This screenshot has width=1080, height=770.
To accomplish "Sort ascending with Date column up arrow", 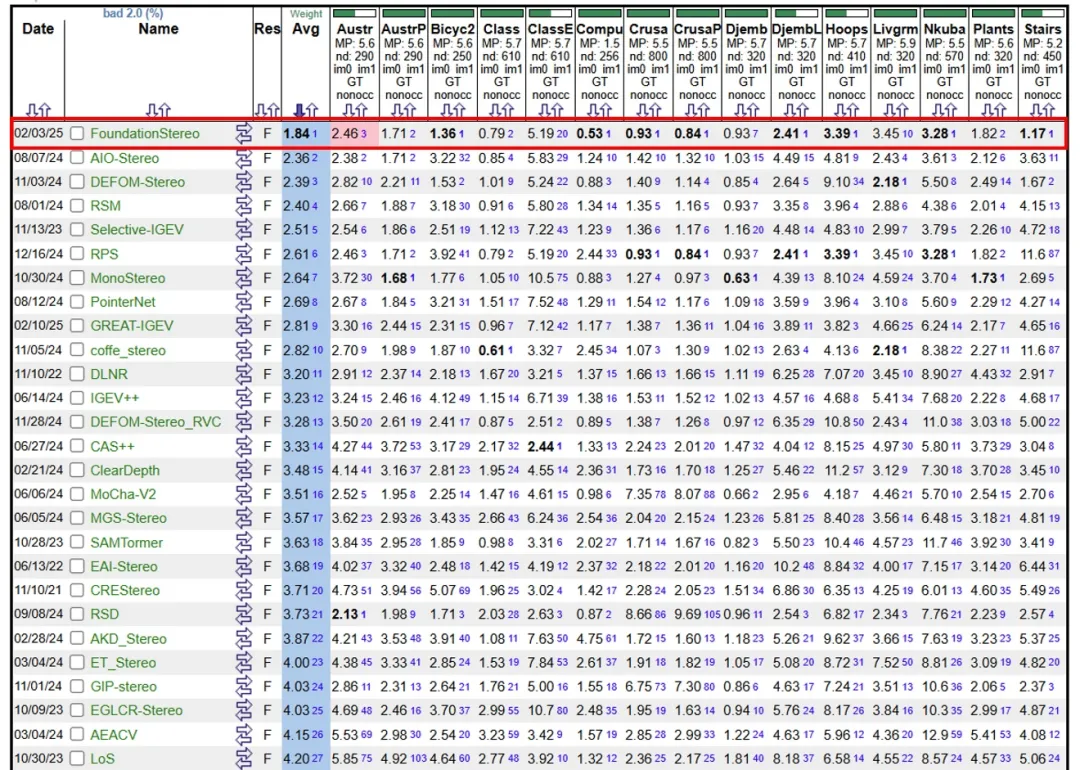I will (45, 110).
